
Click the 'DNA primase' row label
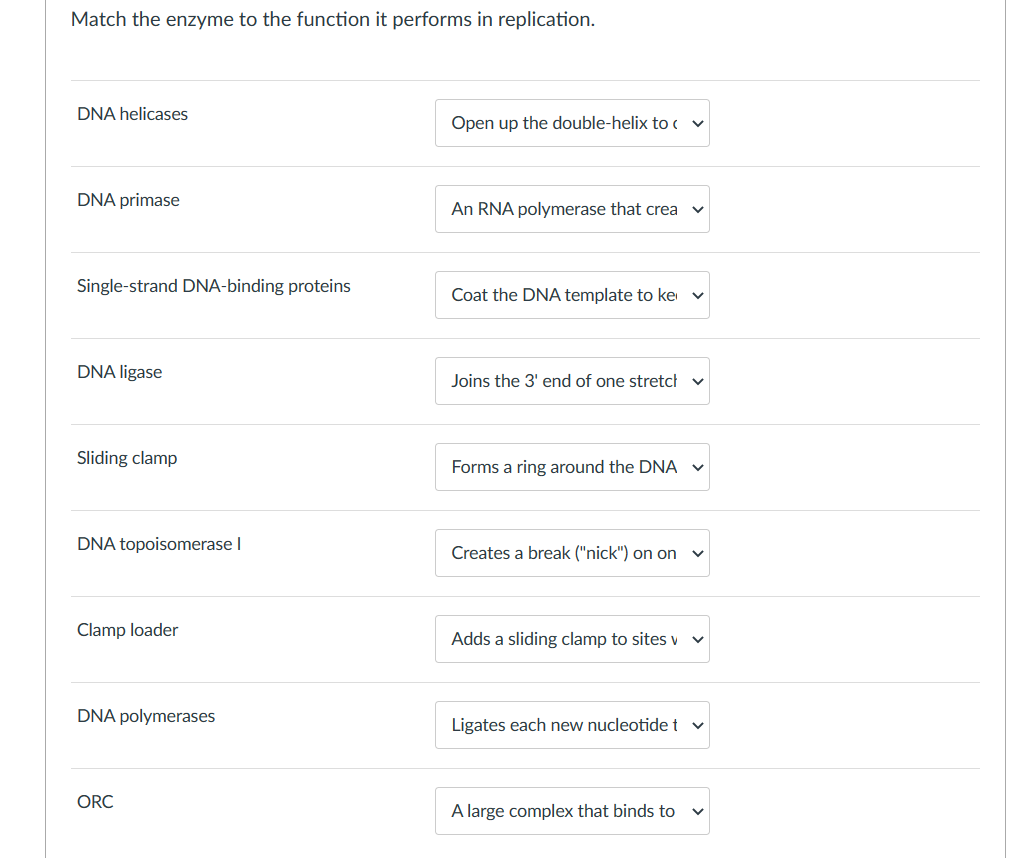(x=128, y=200)
